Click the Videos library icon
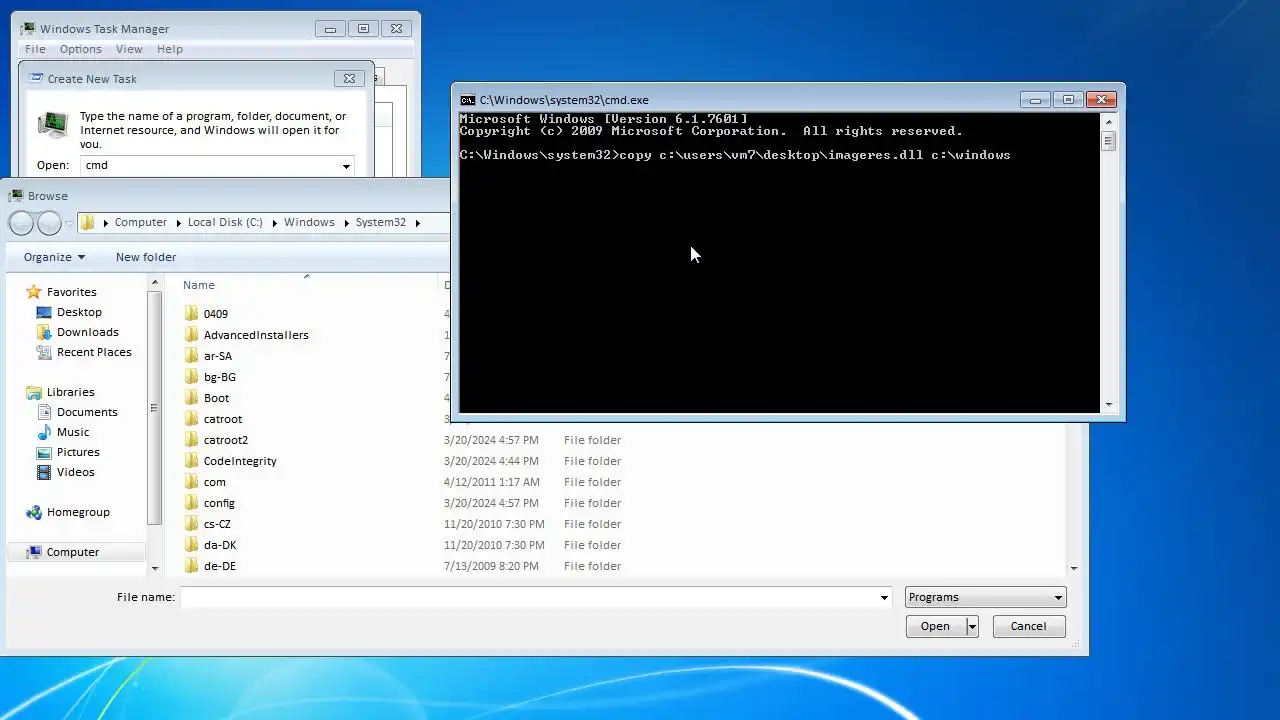The width and height of the screenshot is (1280, 720). (44, 472)
